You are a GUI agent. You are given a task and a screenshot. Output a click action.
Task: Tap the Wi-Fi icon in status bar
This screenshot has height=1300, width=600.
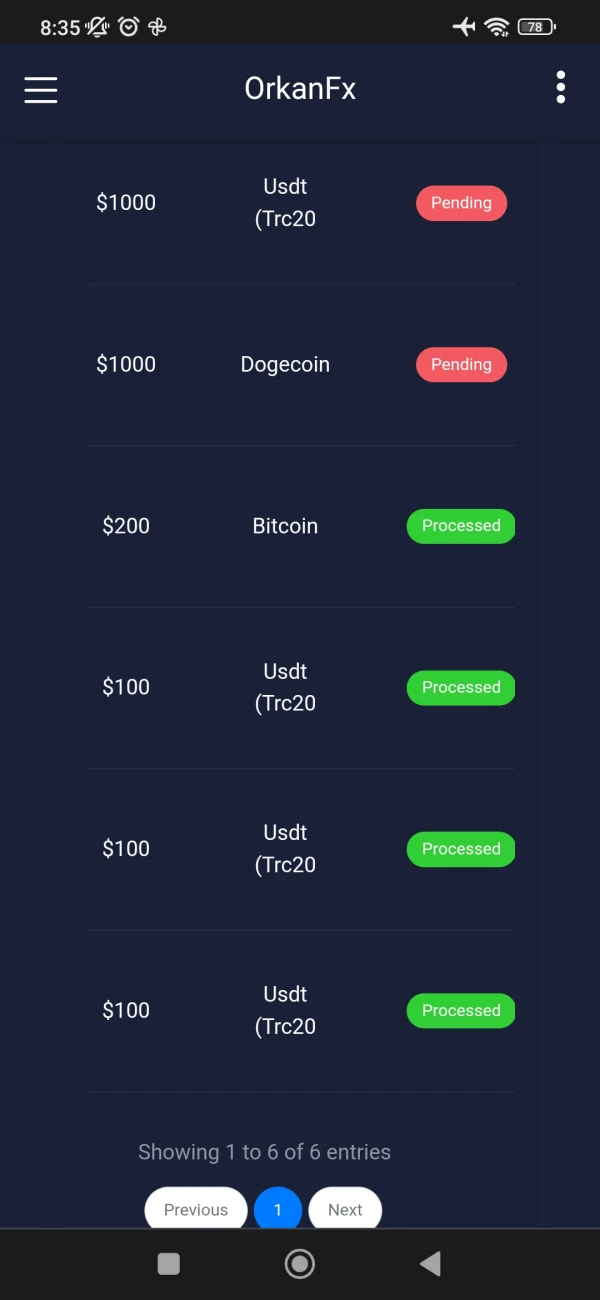click(x=497, y=27)
